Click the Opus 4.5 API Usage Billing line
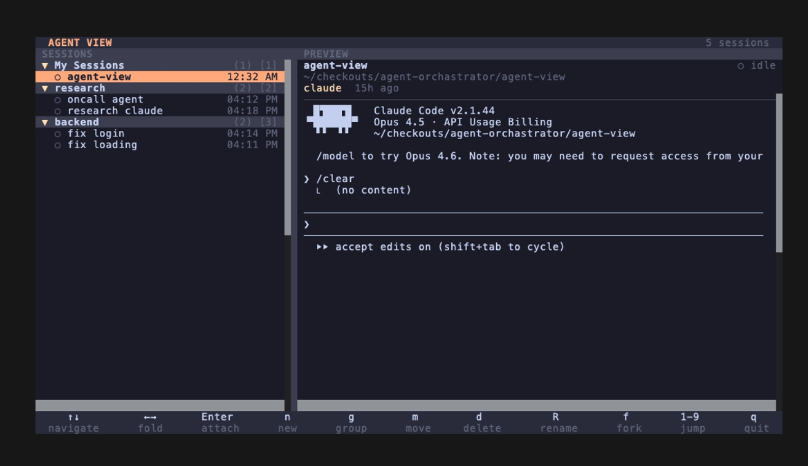 coord(463,122)
